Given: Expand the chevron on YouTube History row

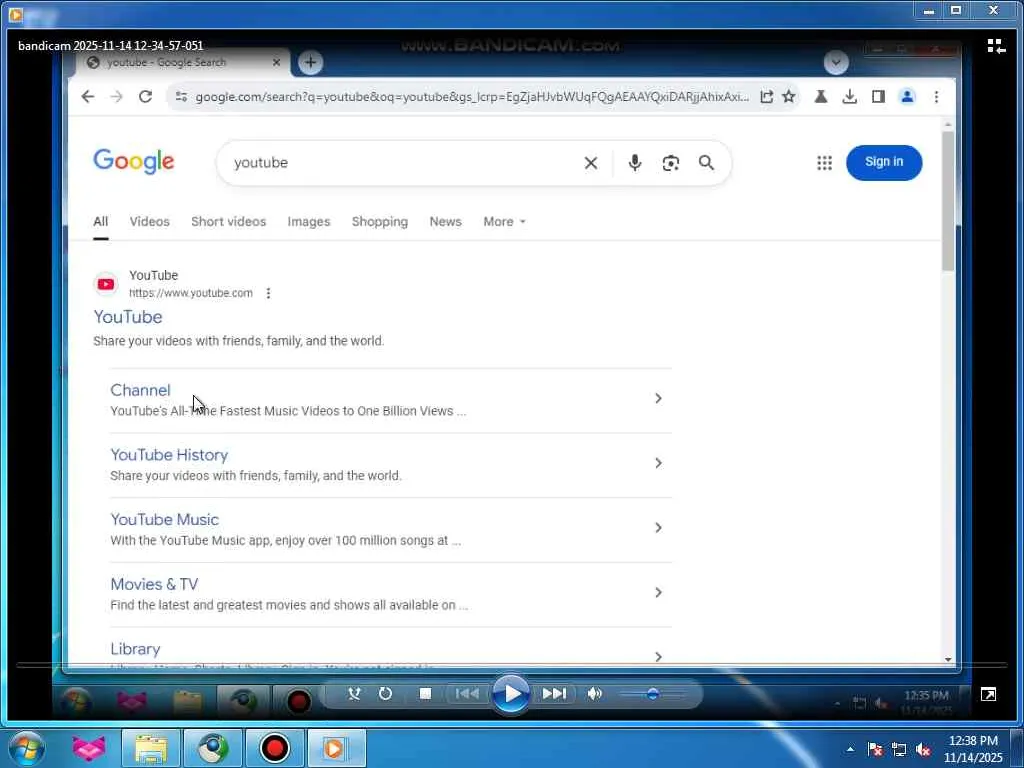Looking at the screenshot, I should (x=658, y=463).
